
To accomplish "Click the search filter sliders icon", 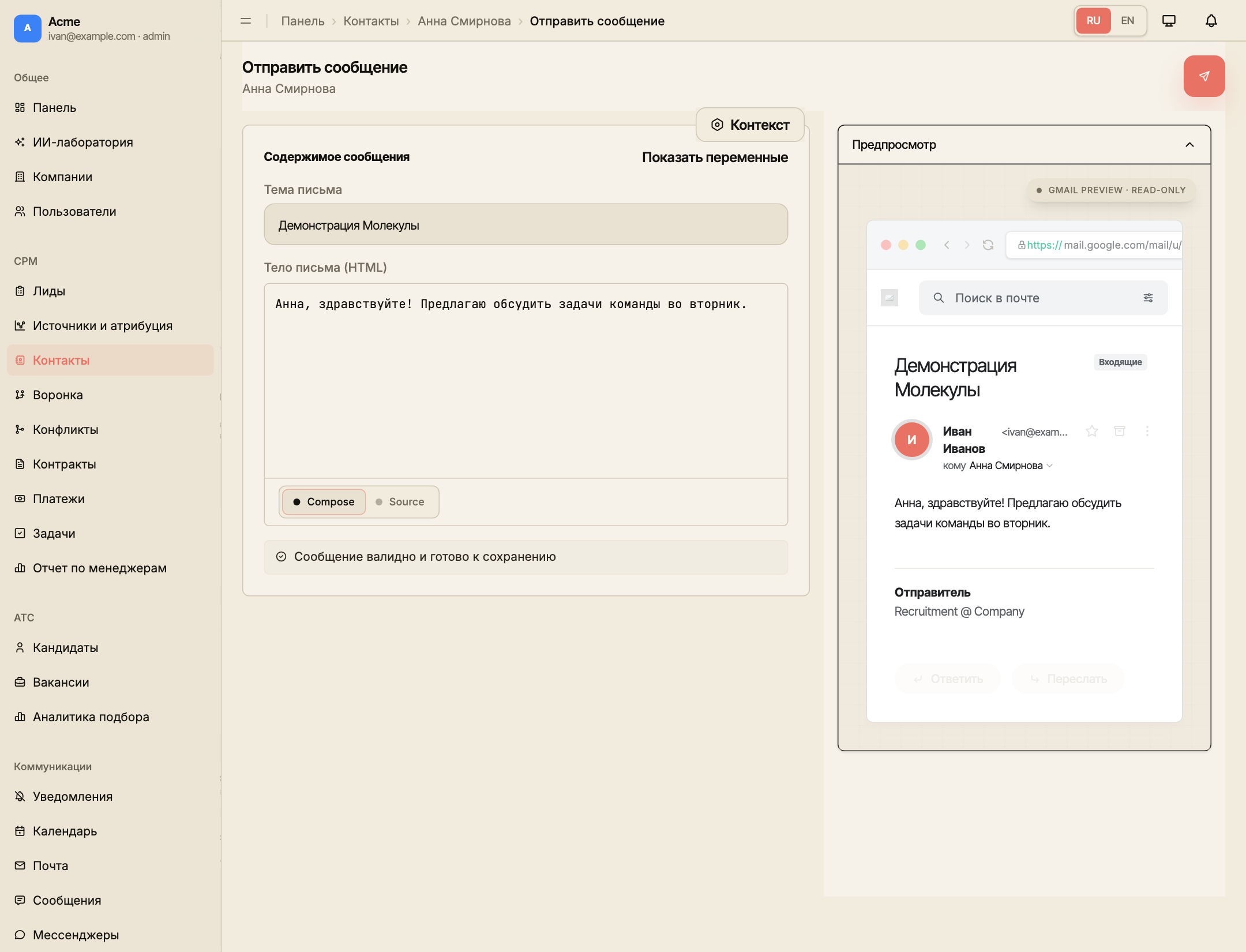I will coord(1148,298).
